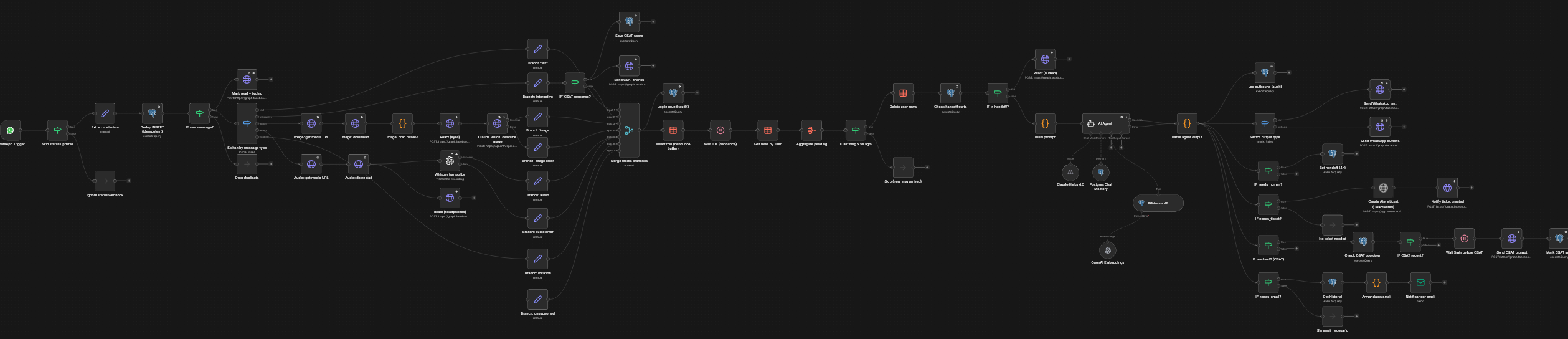Select the Mark read + typing HTTP node
1568x339 pixels.
[247, 80]
